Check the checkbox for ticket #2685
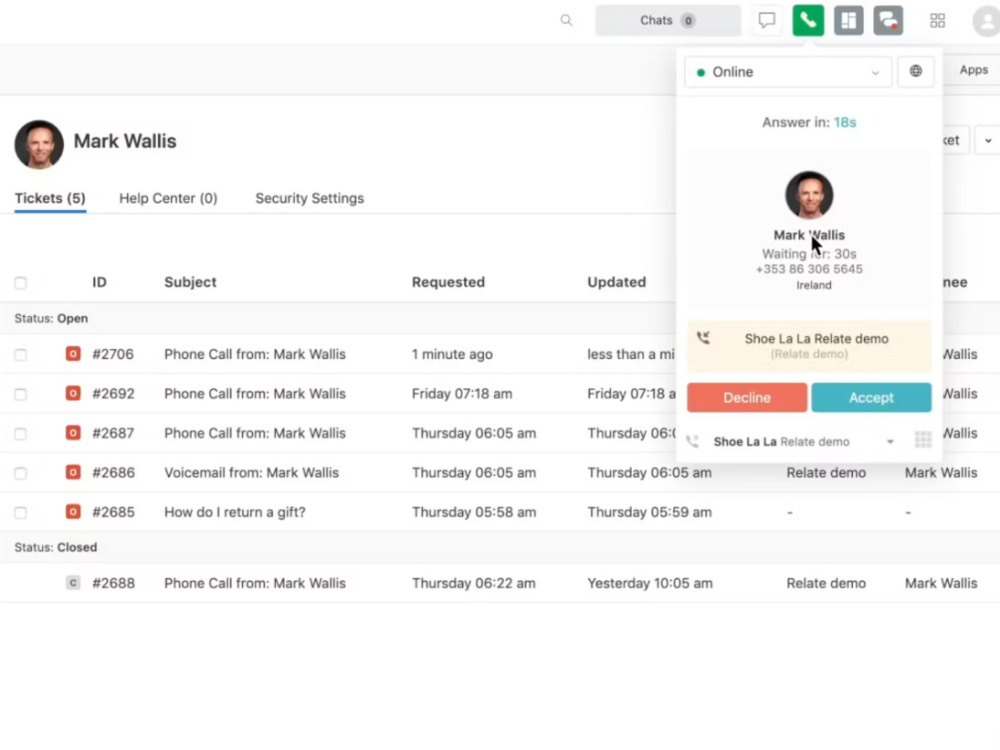The height and width of the screenshot is (750, 1000). coord(20,512)
